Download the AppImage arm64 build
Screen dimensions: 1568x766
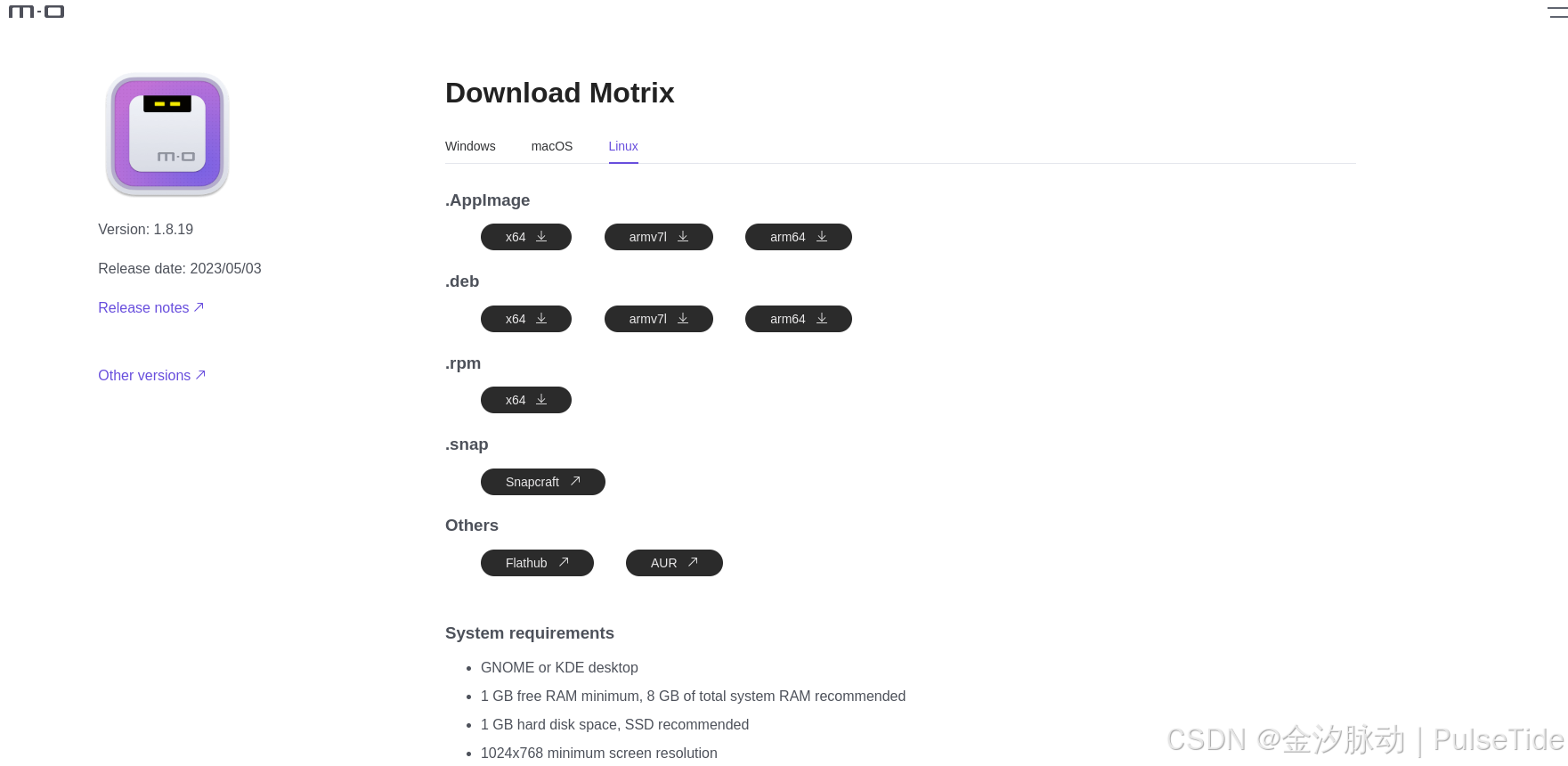[799, 237]
